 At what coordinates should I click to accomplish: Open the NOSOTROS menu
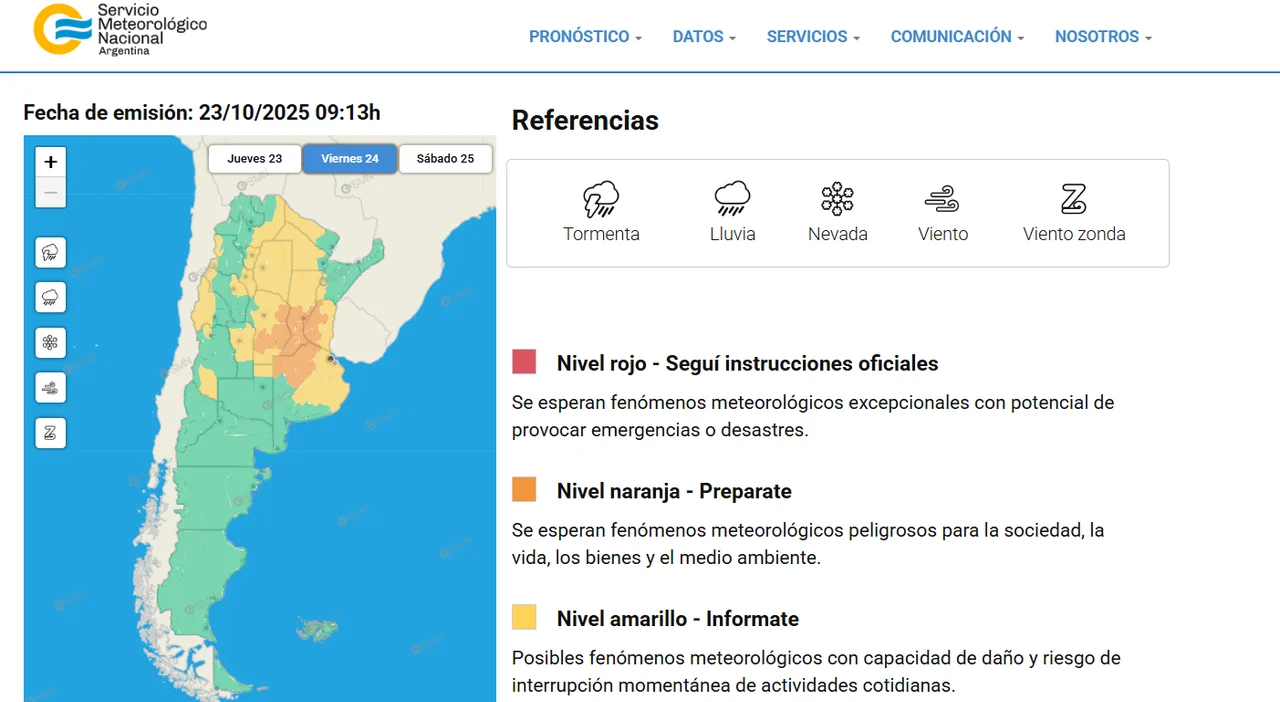[1103, 37]
